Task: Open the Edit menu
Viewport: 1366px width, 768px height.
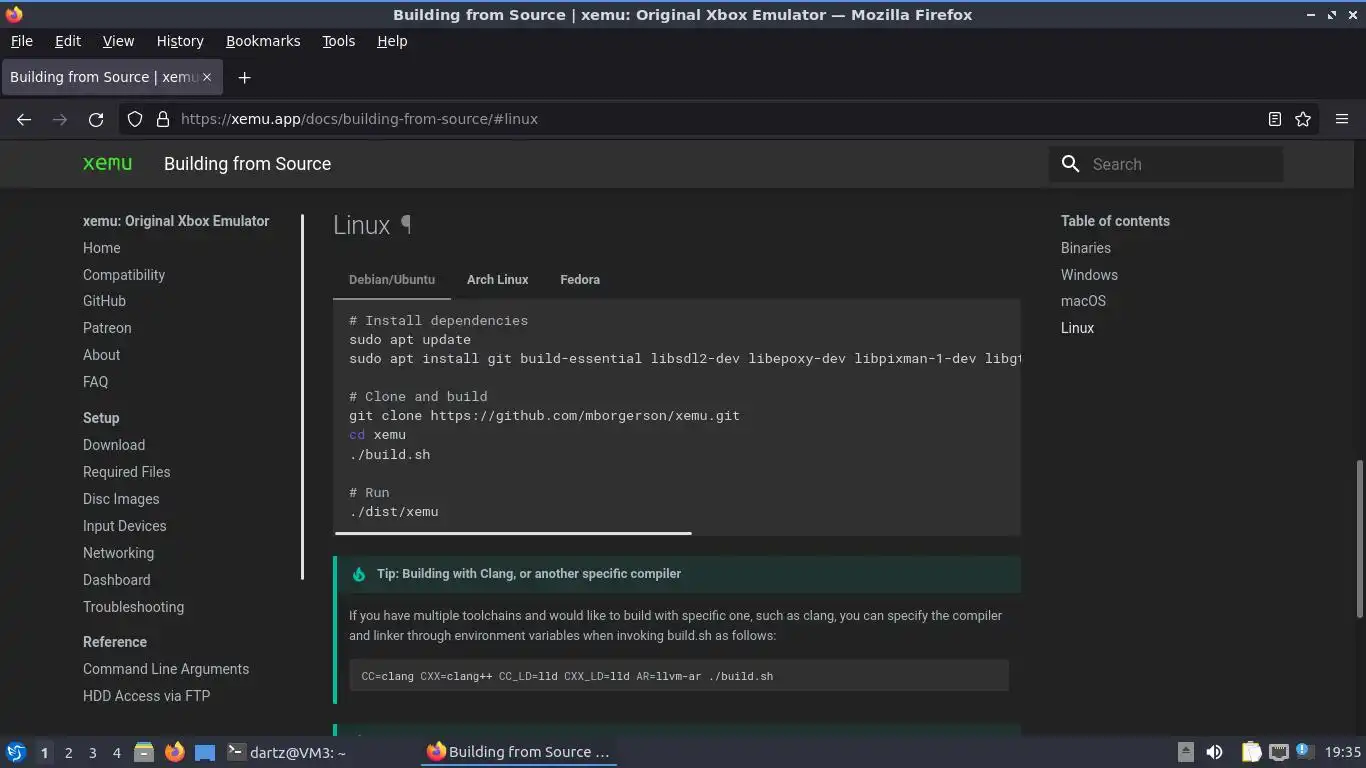Action: click(x=68, y=41)
